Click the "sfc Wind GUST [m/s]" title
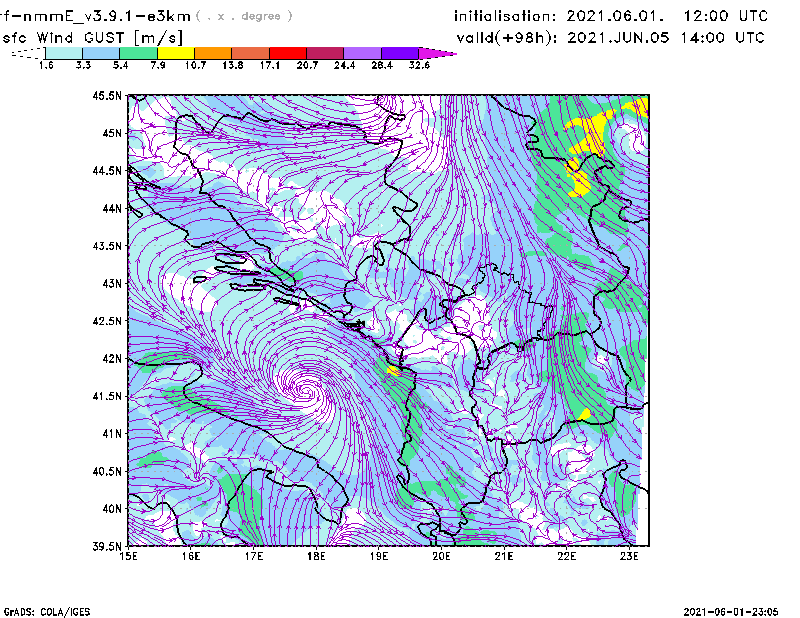The height and width of the screenshot is (618, 800). [x=92, y=38]
